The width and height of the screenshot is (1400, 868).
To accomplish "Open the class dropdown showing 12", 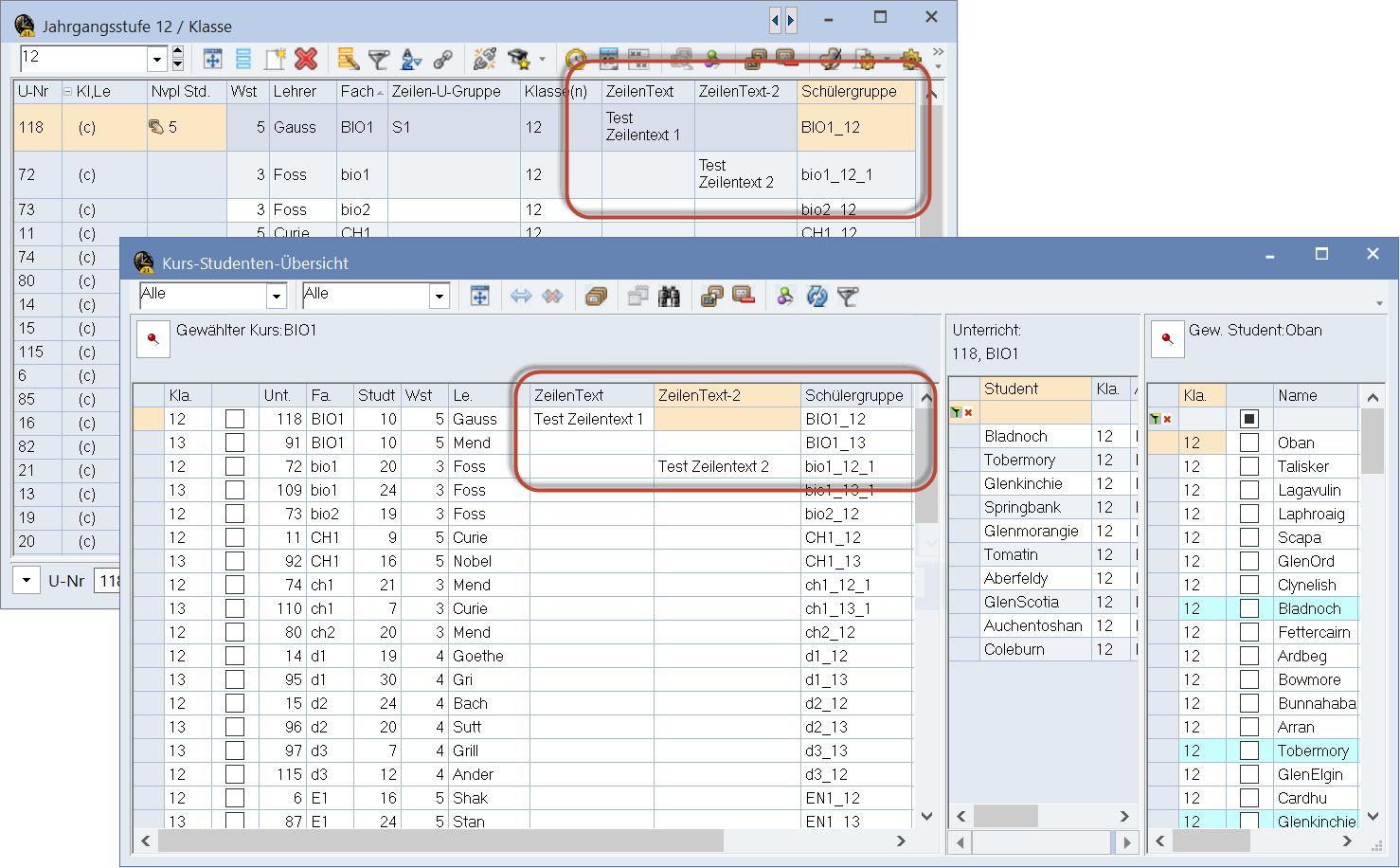I will pos(157,60).
